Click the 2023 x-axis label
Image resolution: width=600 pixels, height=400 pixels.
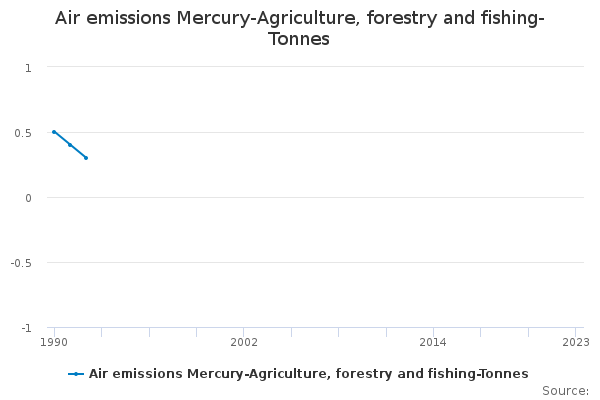575,342
